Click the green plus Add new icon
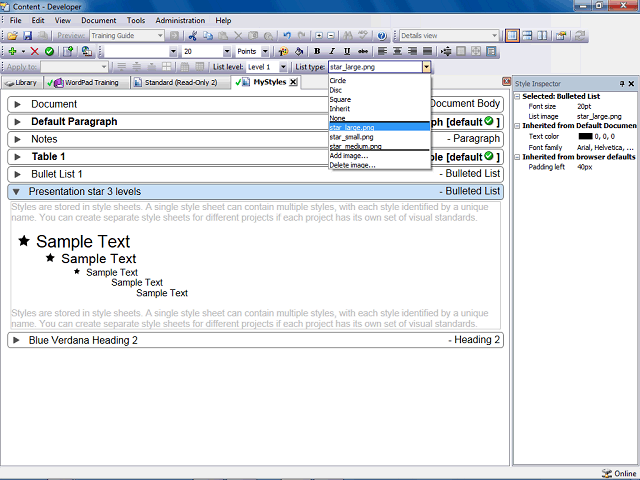 (12, 51)
